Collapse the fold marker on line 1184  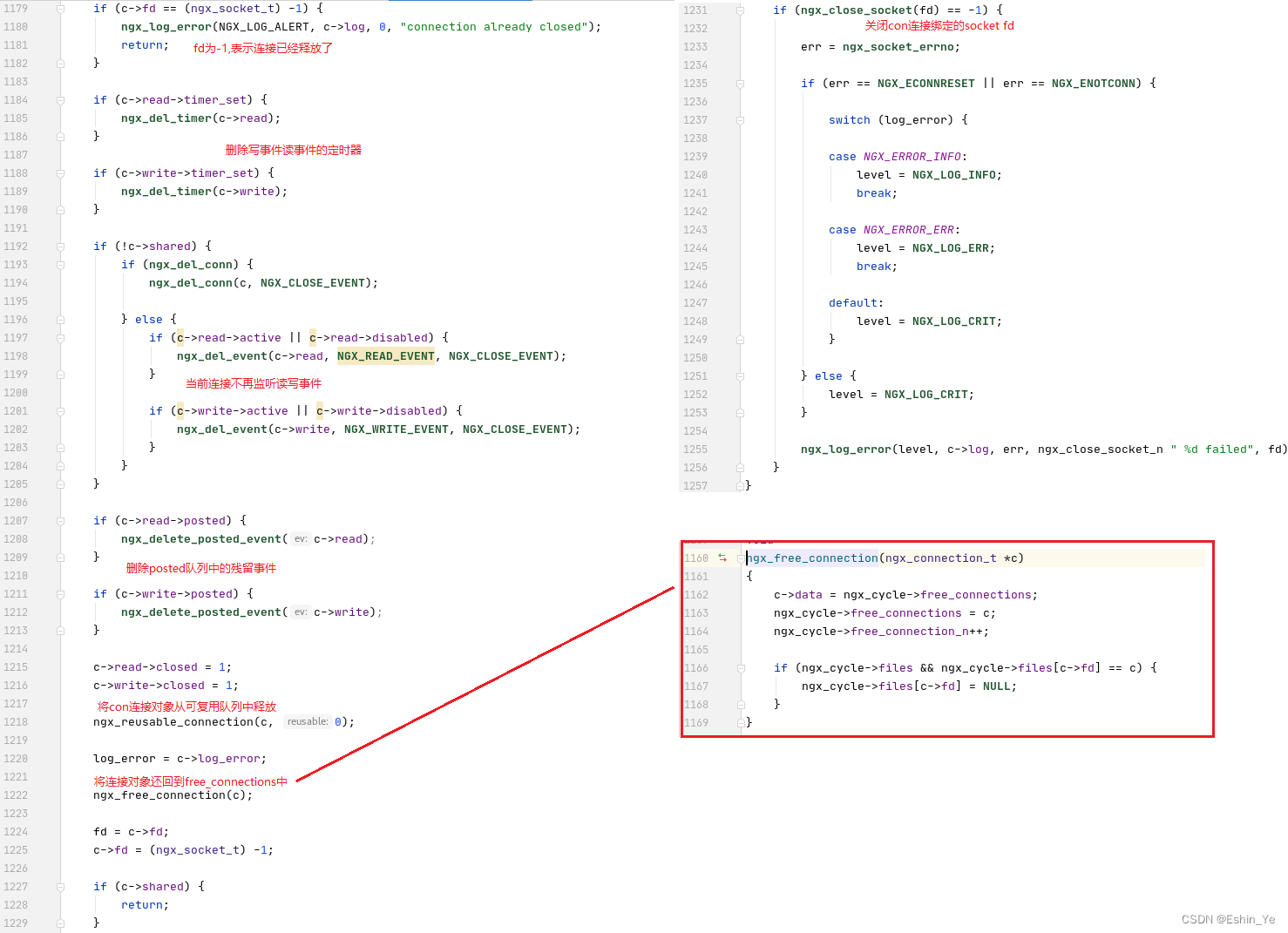pyautogui.click(x=60, y=100)
